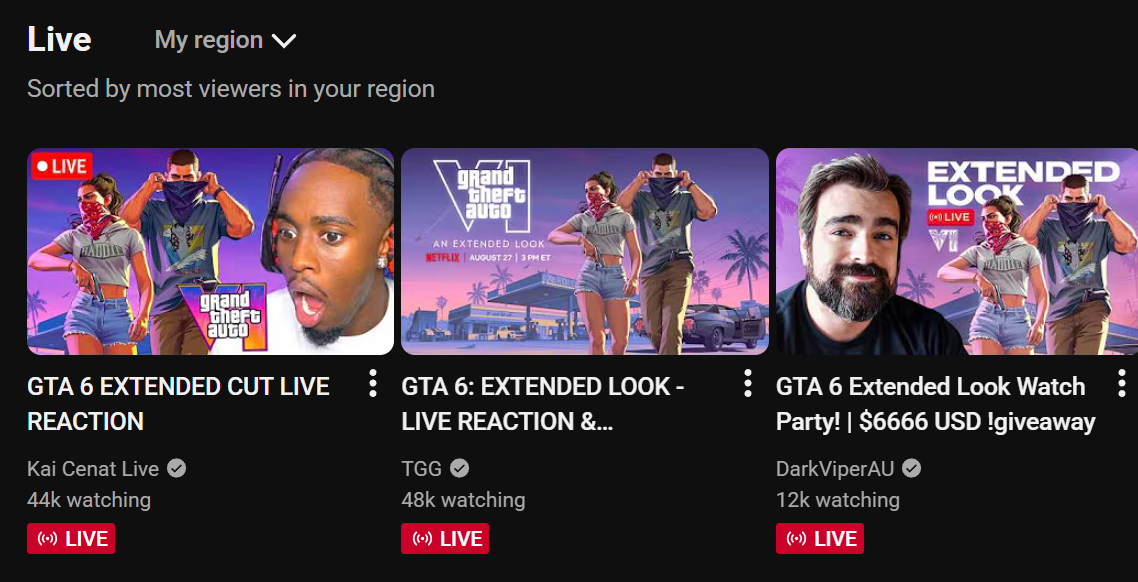Click the chevron next to My region
Viewport: 1138px width, 582px height.
click(284, 41)
